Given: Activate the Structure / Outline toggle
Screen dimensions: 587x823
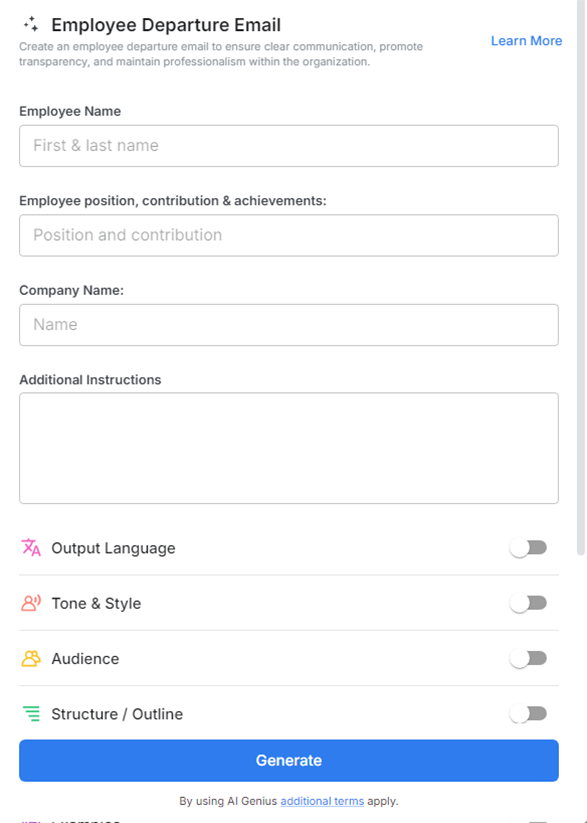Looking at the screenshot, I should [528, 714].
